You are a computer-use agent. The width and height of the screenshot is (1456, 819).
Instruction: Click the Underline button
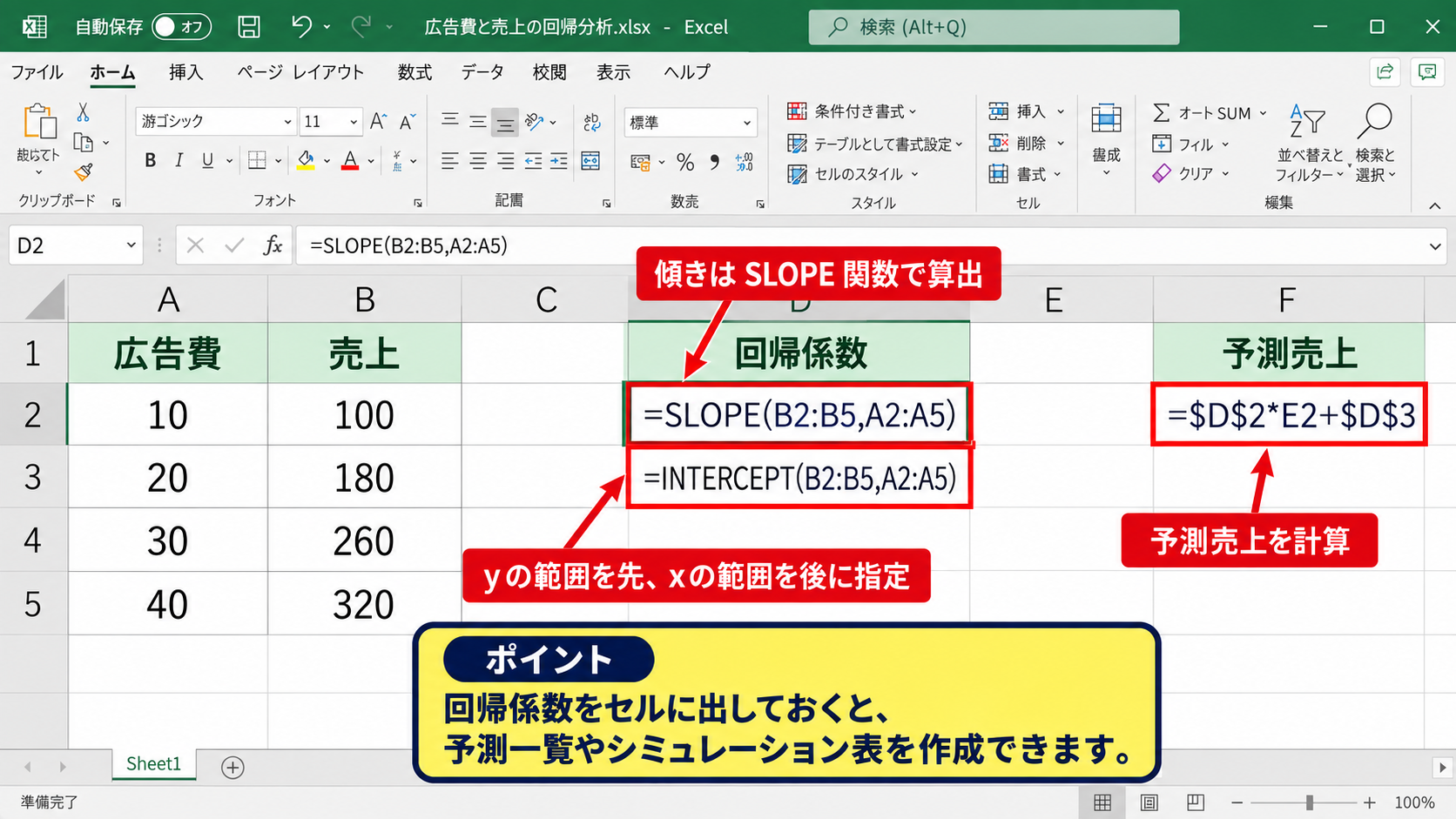point(207,160)
